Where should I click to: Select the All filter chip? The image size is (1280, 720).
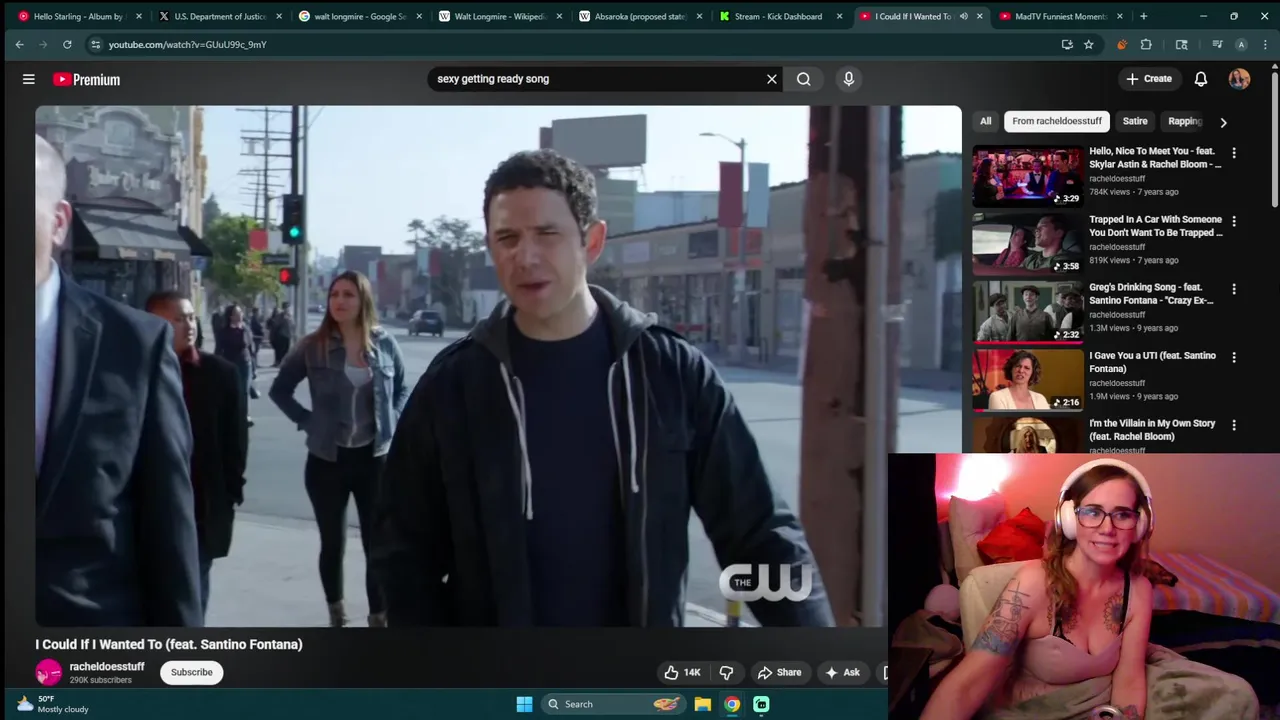pyautogui.click(x=985, y=121)
